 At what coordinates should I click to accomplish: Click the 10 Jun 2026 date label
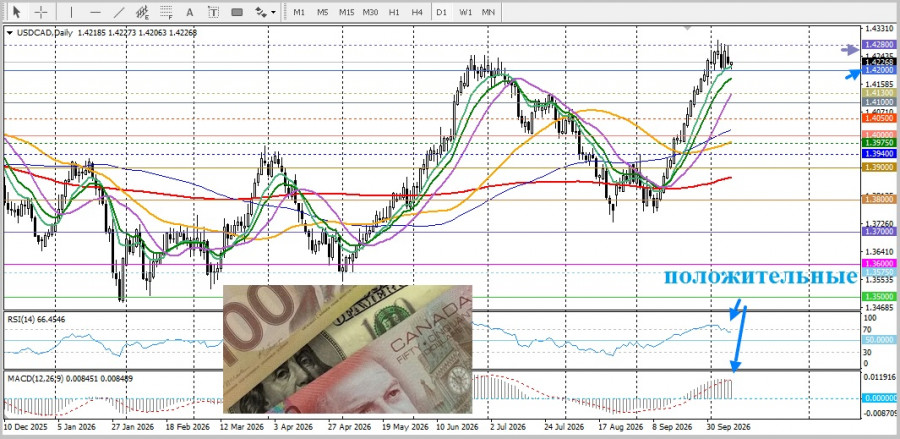(x=457, y=428)
